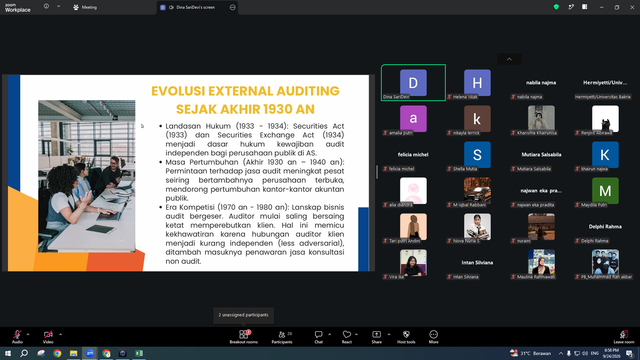Open Windows Start menu

[x=8, y=353]
